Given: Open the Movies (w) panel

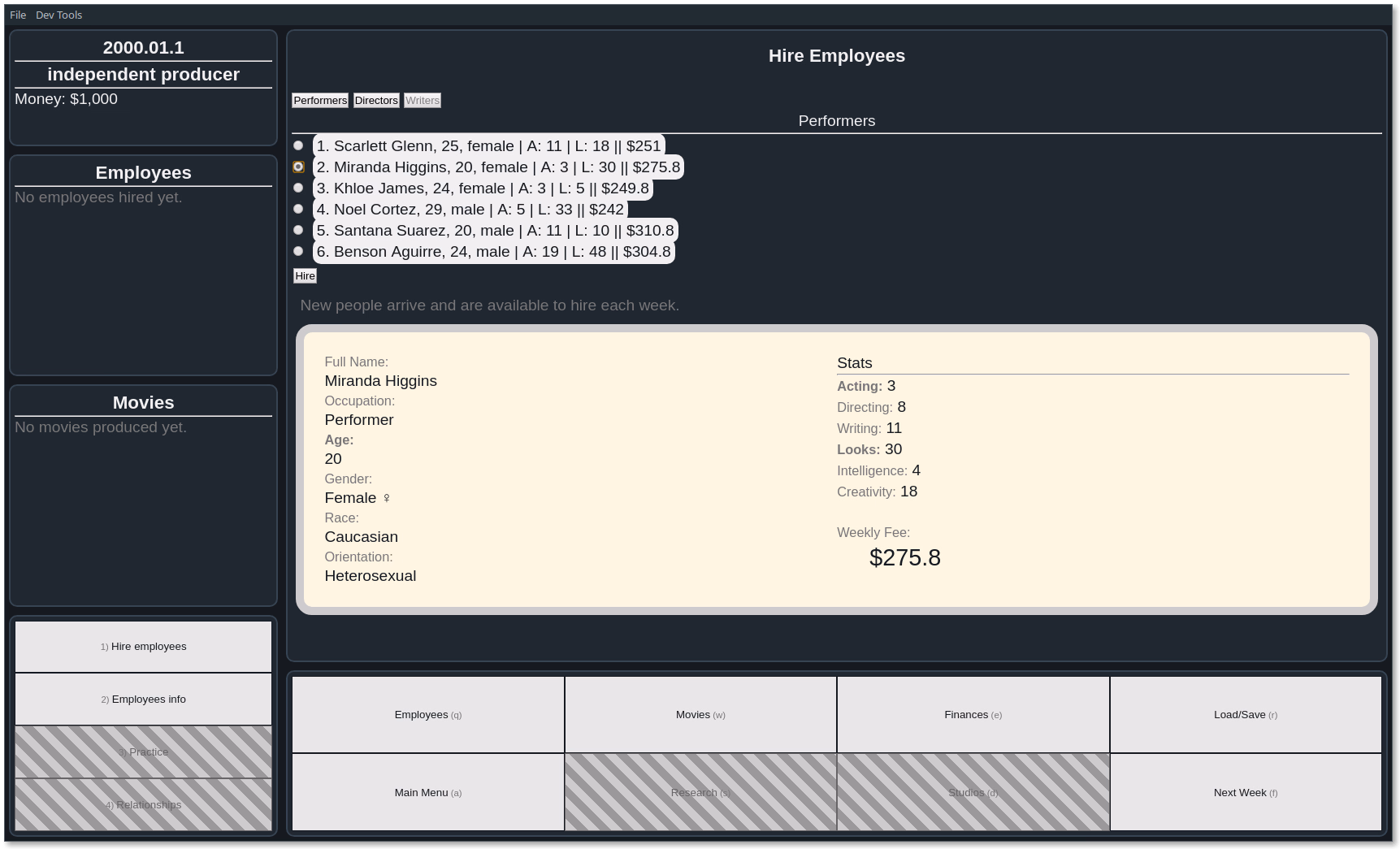Looking at the screenshot, I should [700, 715].
